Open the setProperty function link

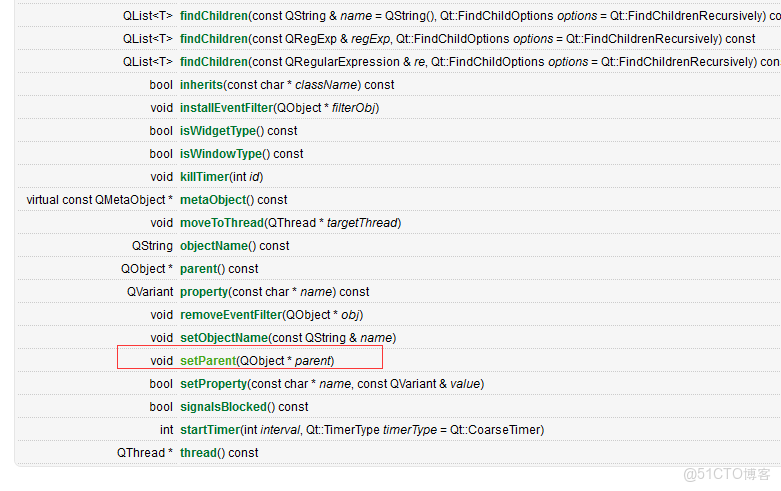(212, 384)
